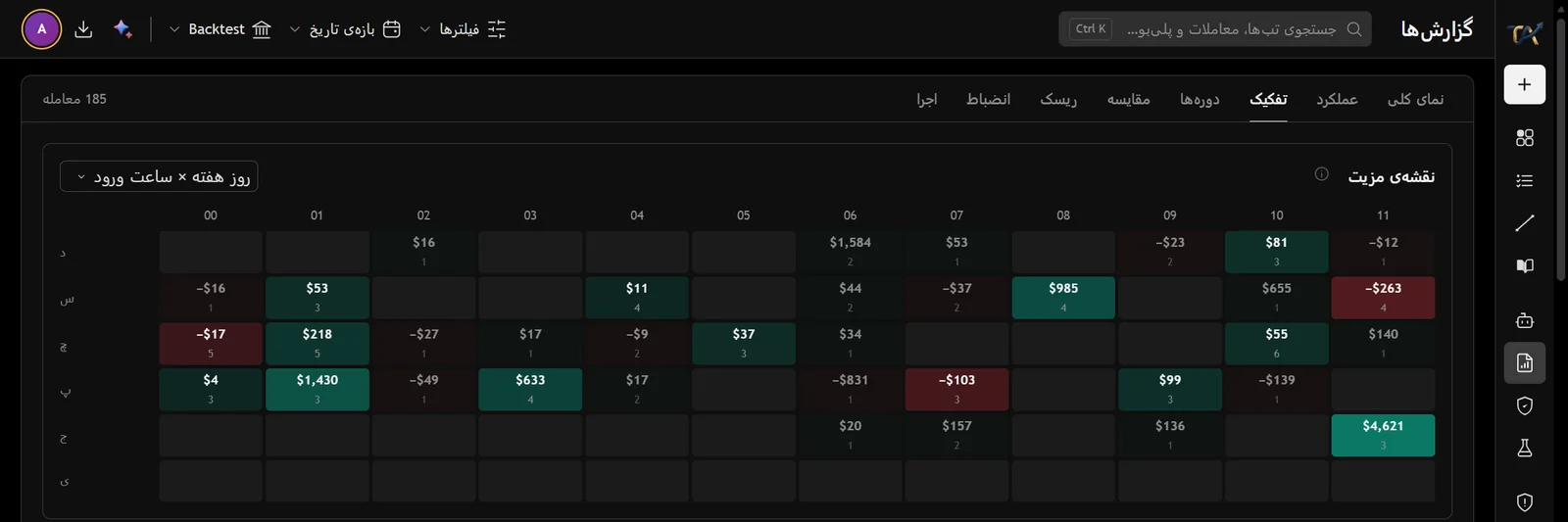Switch to the نمای کلی tab
Image resolution: width=1568 pixels, height=522 pixels.
pos(1415,99)
